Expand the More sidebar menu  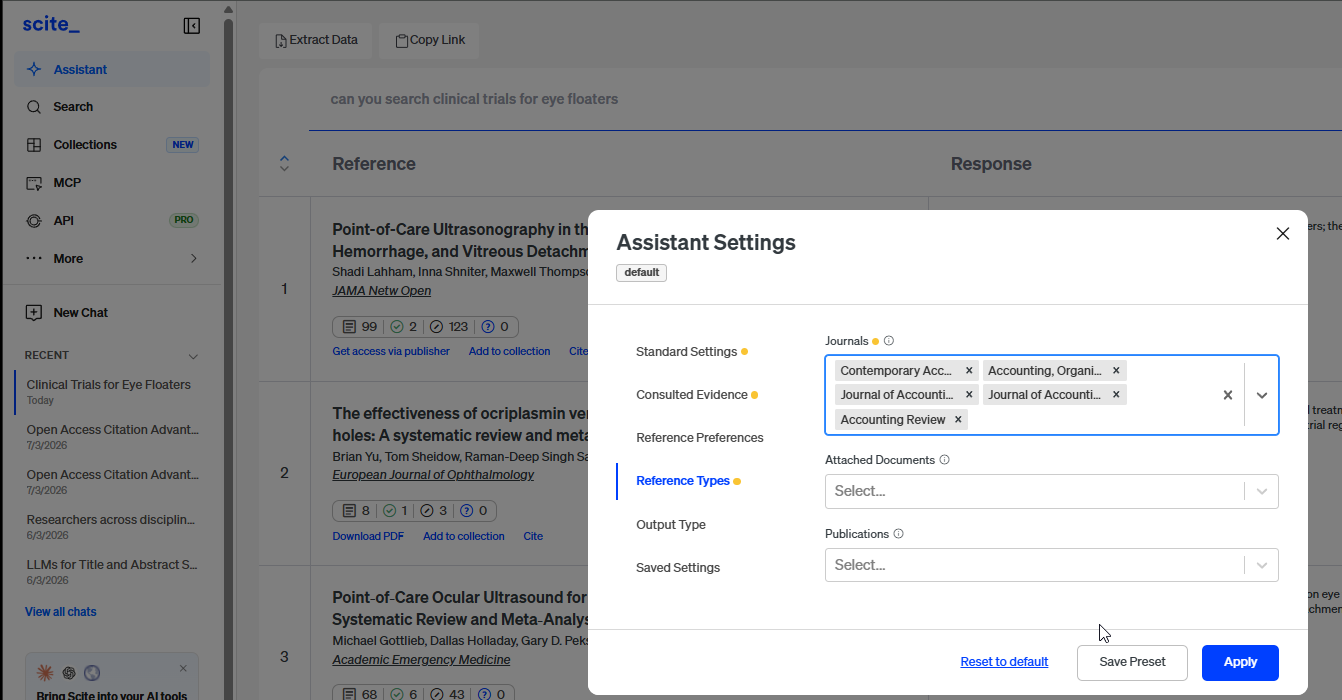[112, 259]
